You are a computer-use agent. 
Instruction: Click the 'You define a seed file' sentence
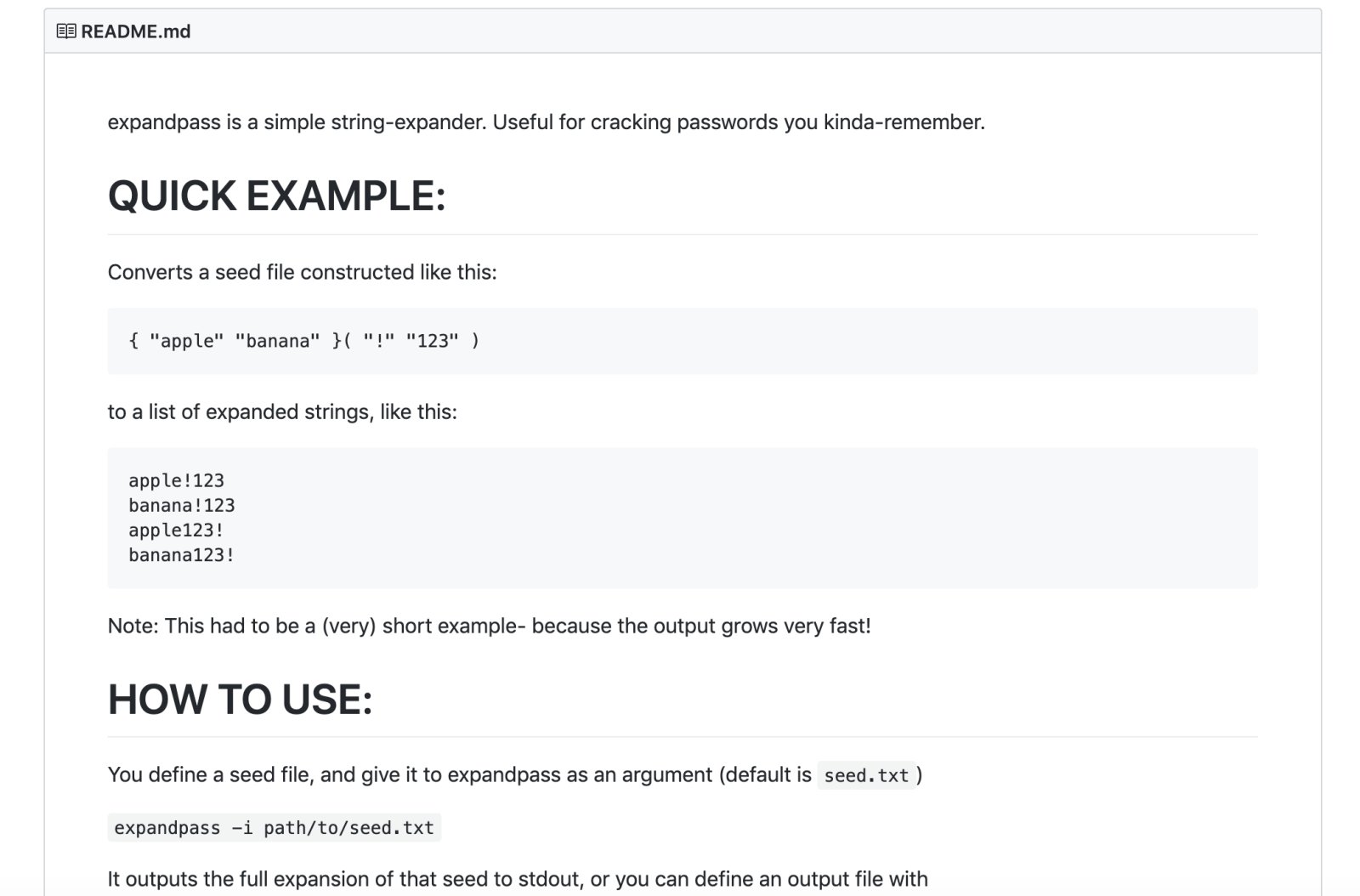(x=459, y=775)
